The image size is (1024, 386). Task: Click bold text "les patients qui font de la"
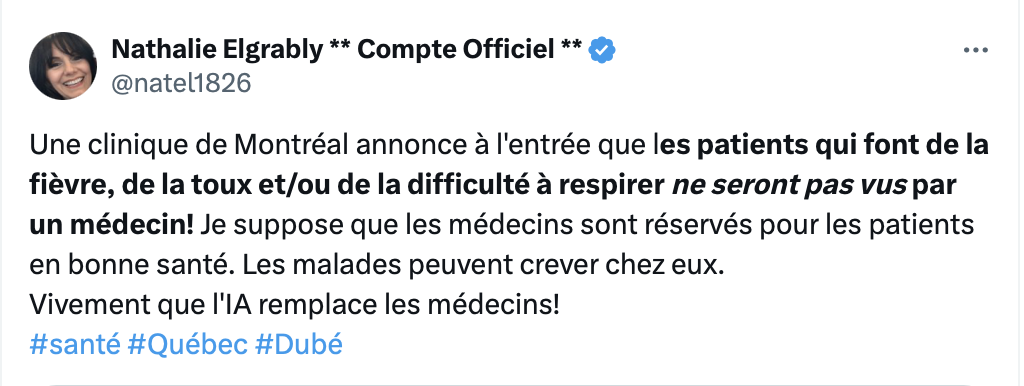(x=823, y=146)
